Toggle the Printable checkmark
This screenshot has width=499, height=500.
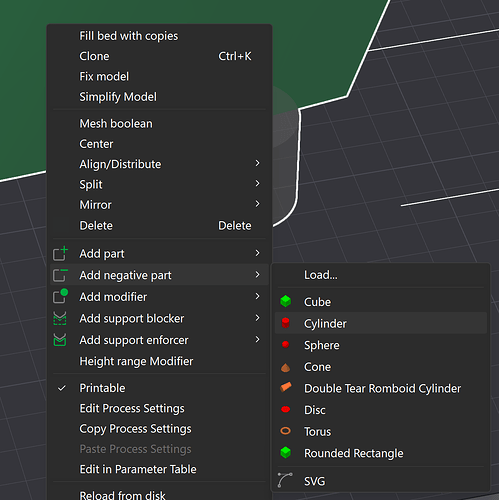point(62,388)
